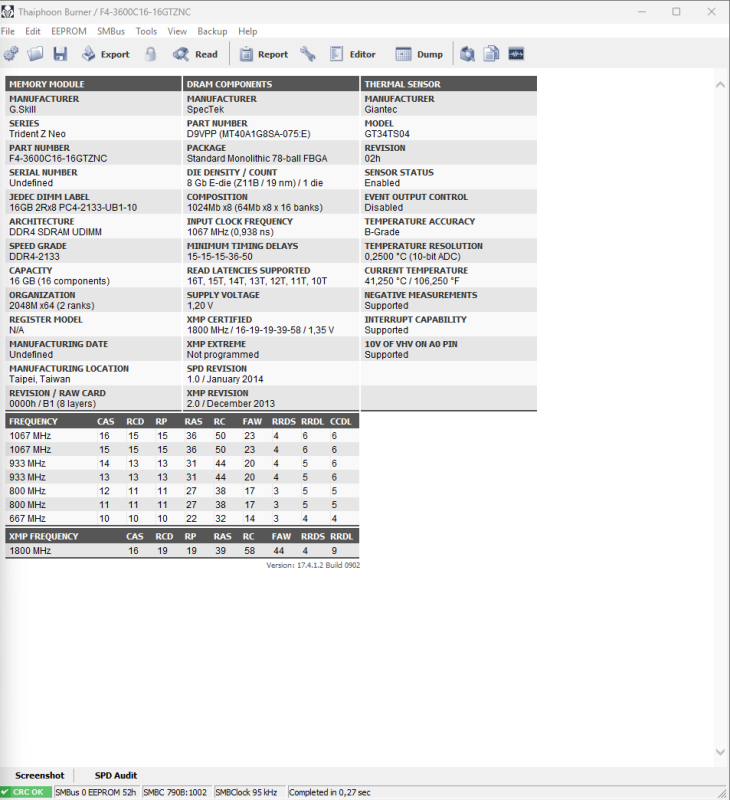This screenshot has width=730, height=800.
Task: Click the Thaiphoon Burner title bar app icon
Action: pos(8,11)
